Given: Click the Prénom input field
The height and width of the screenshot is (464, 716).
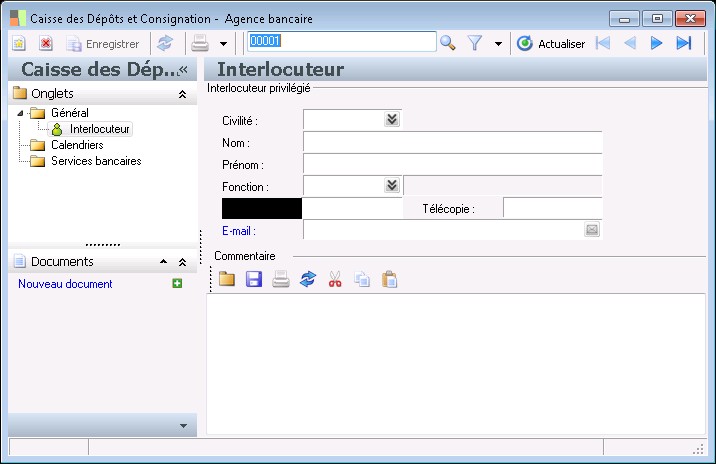Looking at the screenshot, I should click(x=453, y=164).
